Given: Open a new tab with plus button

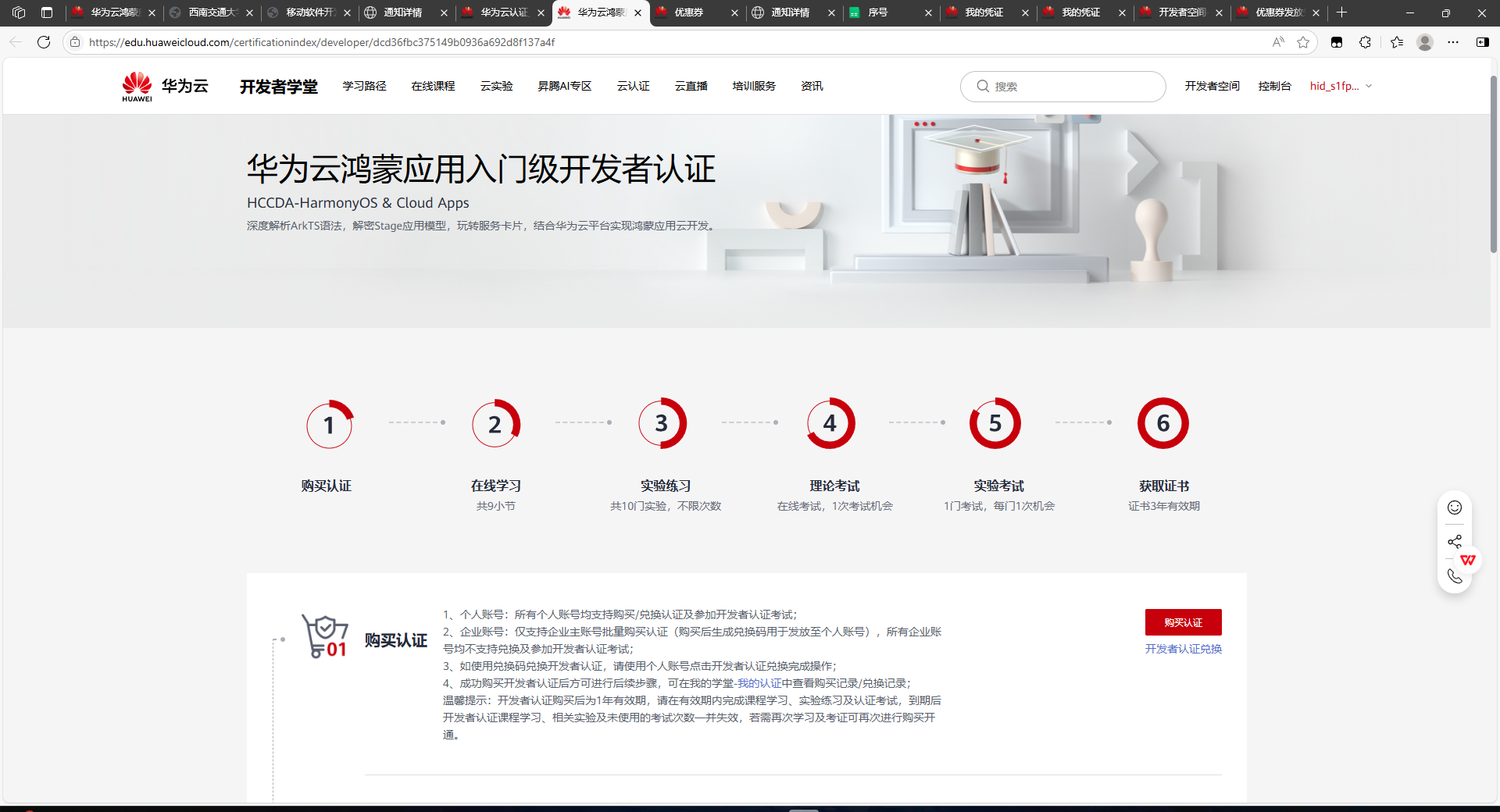Looking at the screenshot, I should click(x=1342, y=12).
